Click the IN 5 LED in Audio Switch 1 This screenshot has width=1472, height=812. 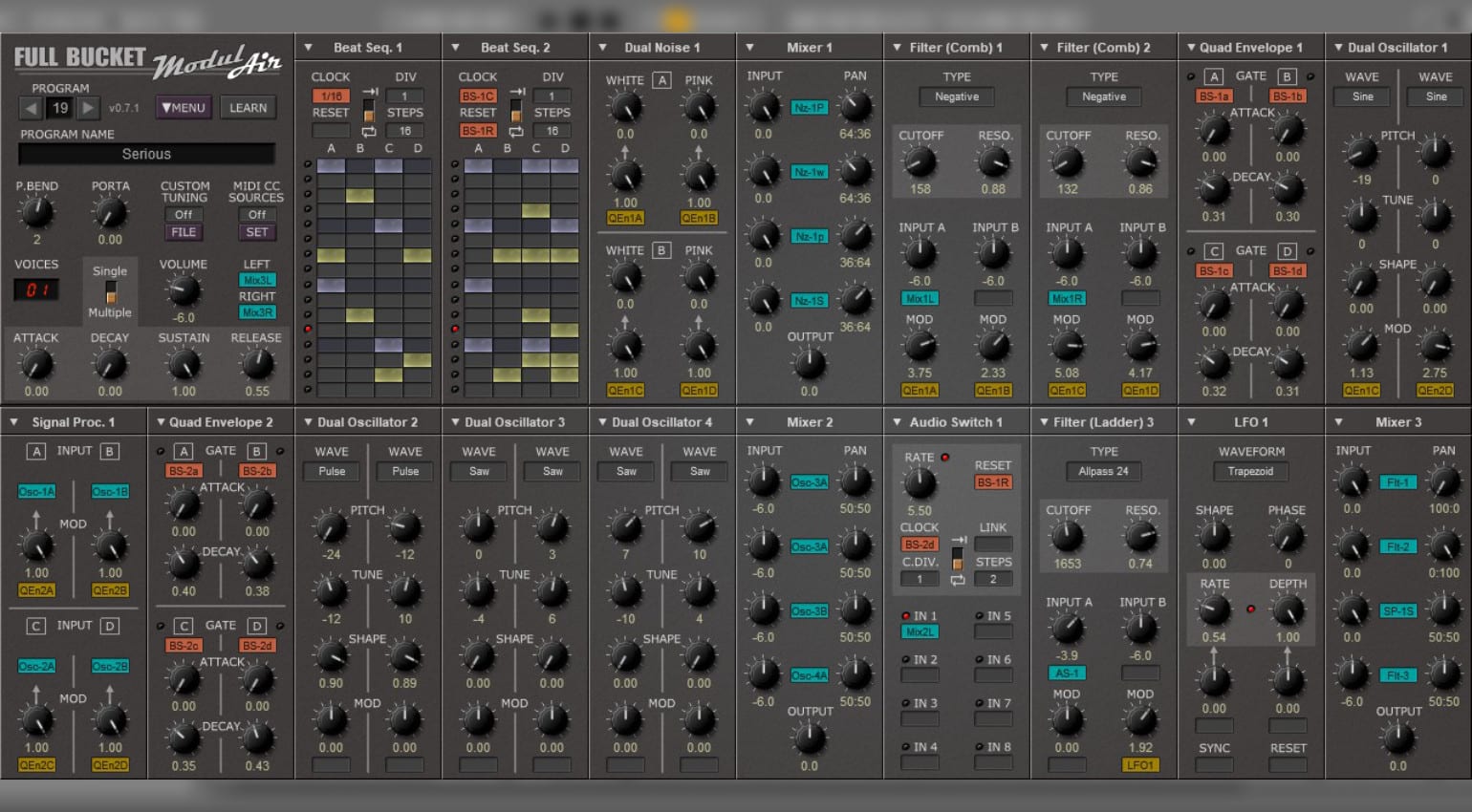[980, 616]
